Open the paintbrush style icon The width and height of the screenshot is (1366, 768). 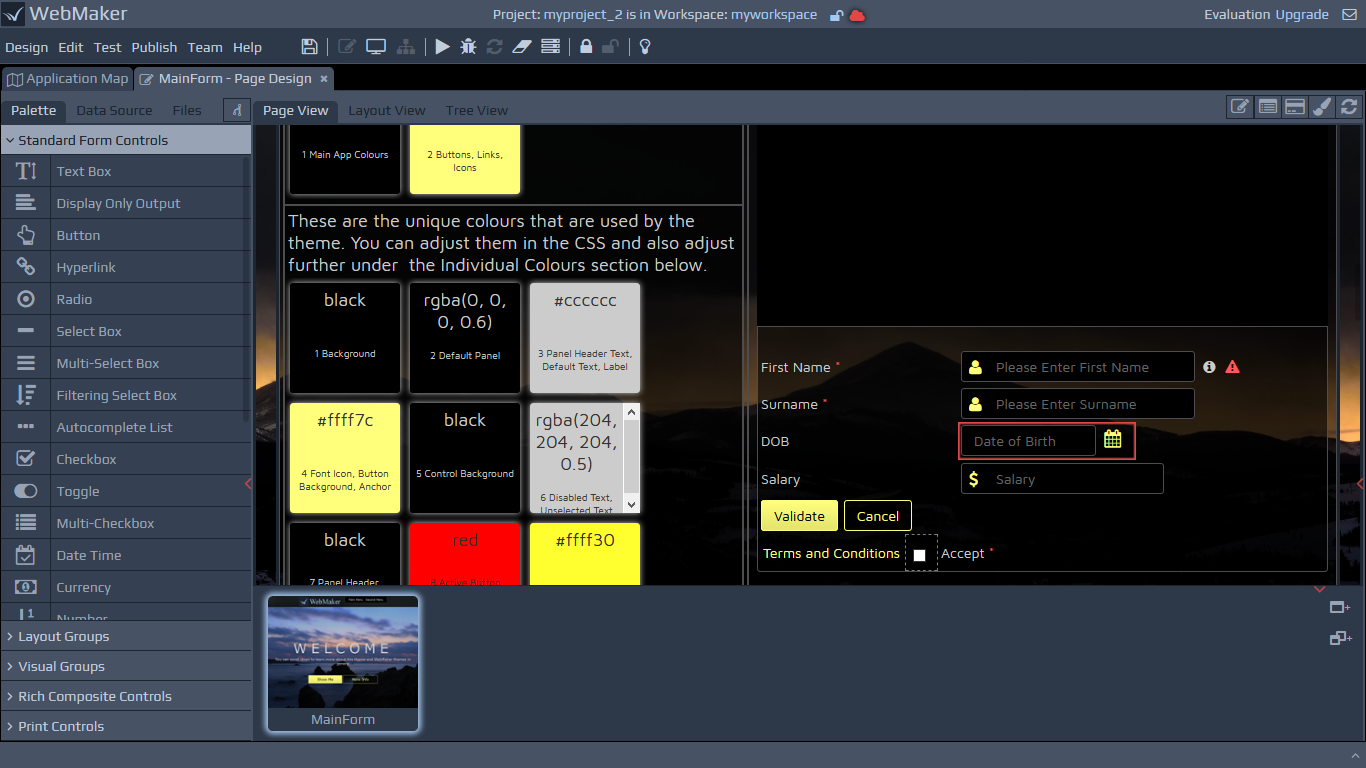coord(1322,107)
